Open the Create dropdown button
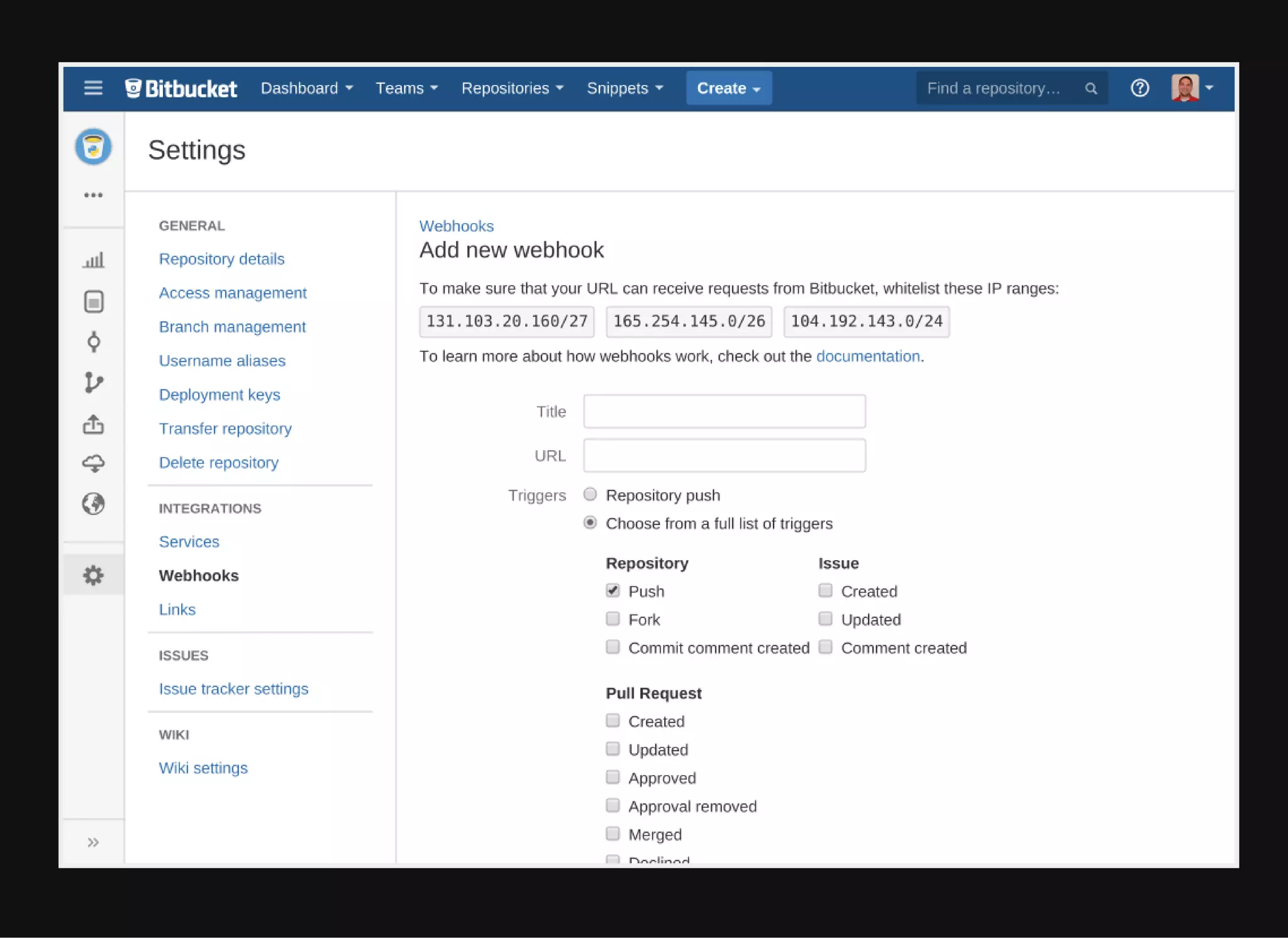Screen dimensions: 1288x938 (728, 88)
